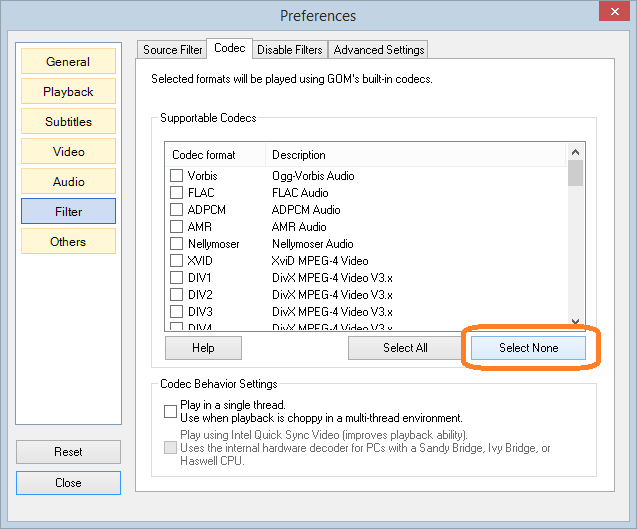
Task: Go to Subtitles preferences
Action: (x=68, y=122)
